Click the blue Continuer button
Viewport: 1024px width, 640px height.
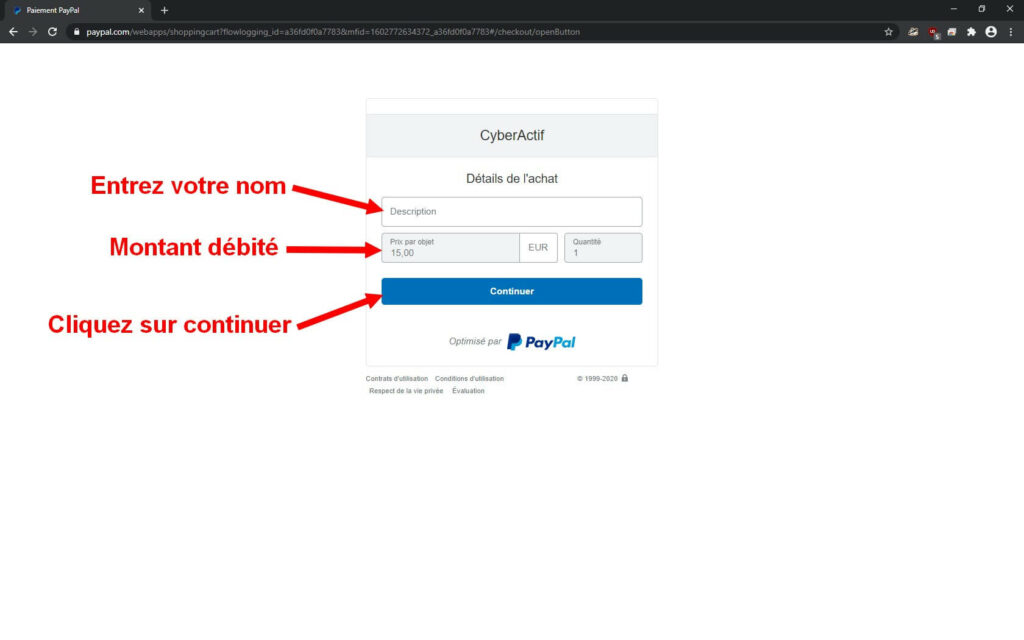[511, 291]
